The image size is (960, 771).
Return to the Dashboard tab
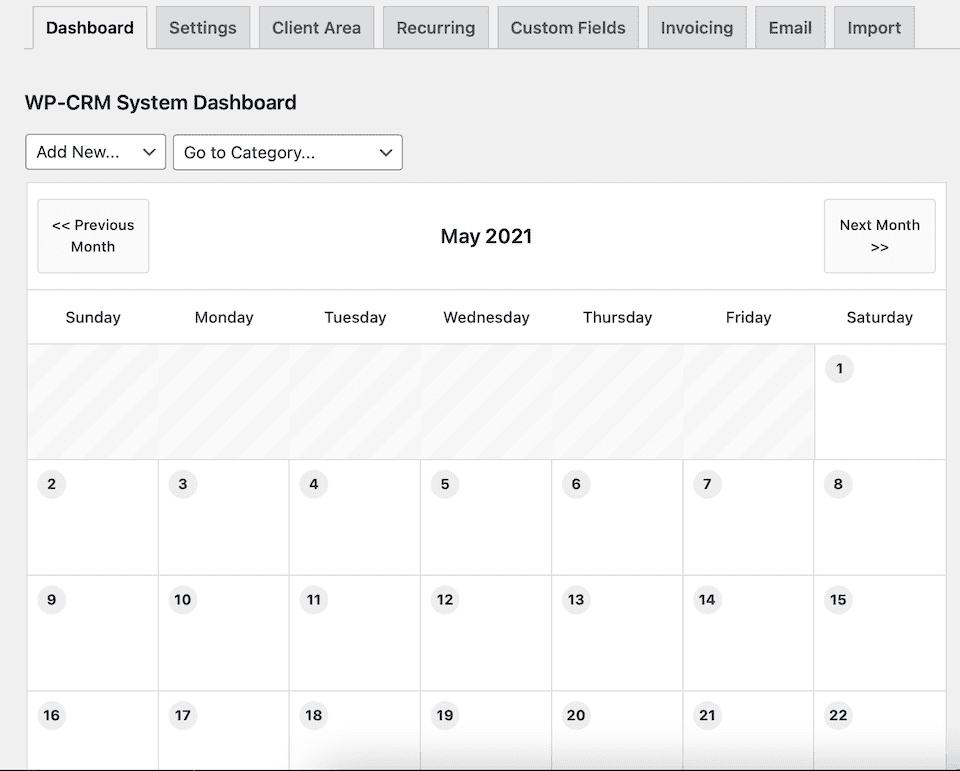click(89, 28)
